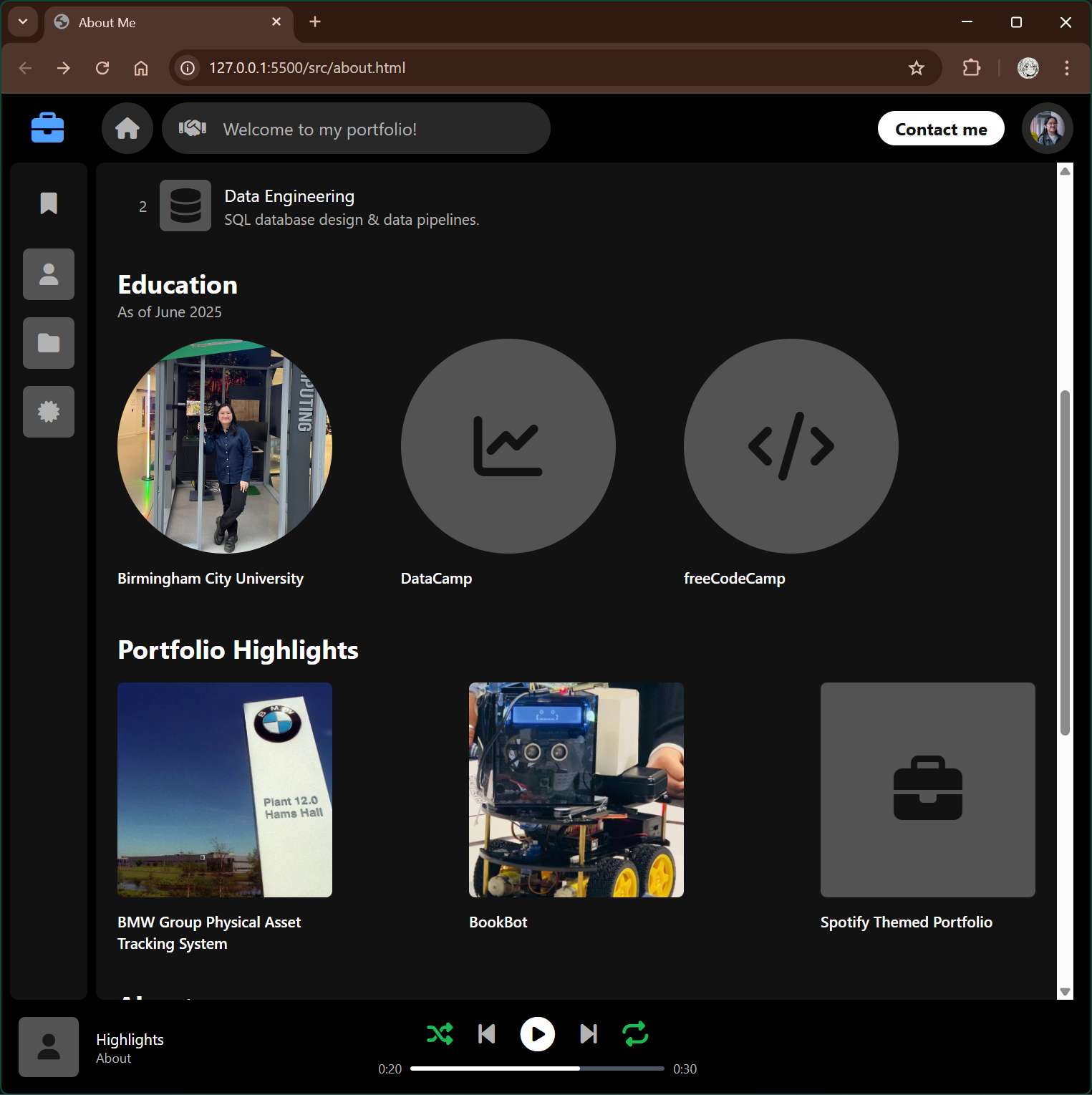
Task: Open the certificate badge sidebar icon
Action: pyautogui.click(x=49, y=412)
